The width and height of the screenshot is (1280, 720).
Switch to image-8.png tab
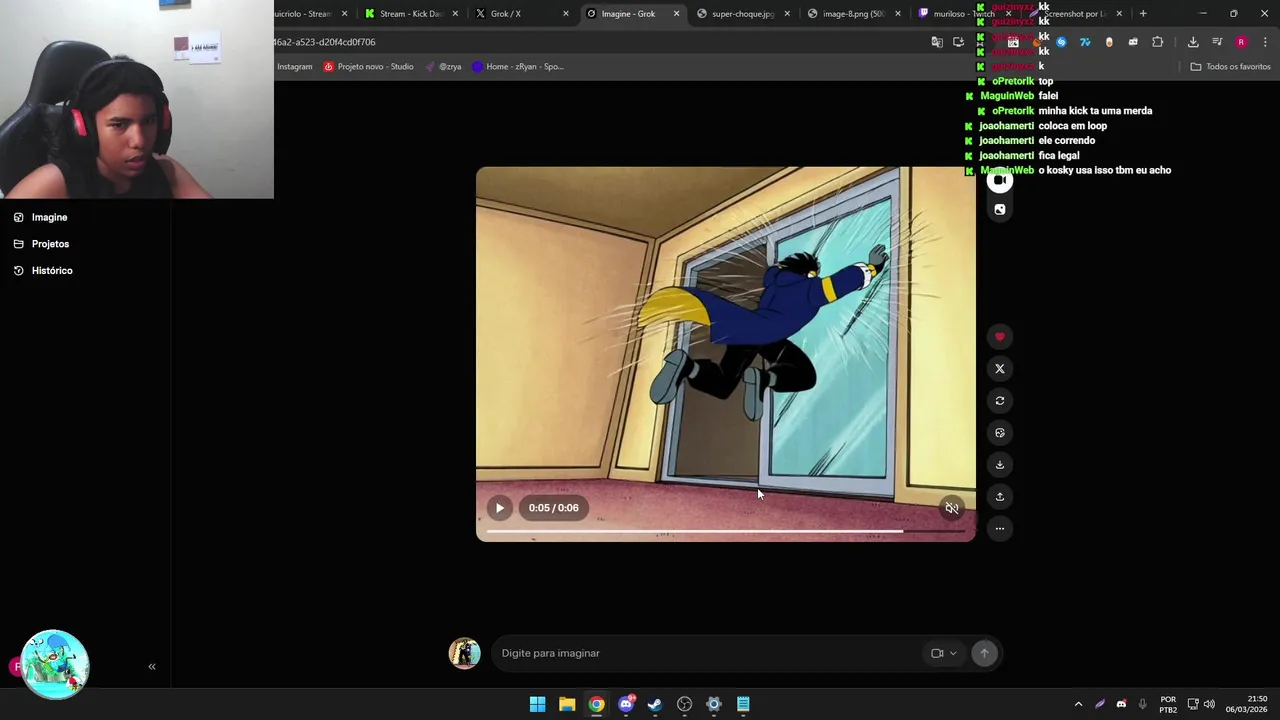[852, 14]
